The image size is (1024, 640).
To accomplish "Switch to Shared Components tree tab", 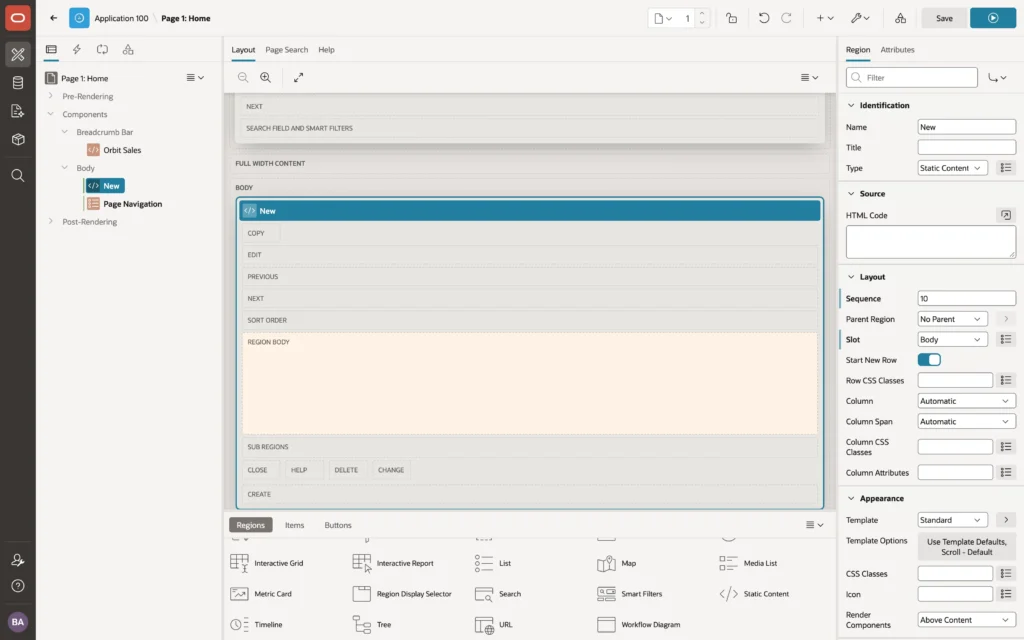I will coord(128,49).
